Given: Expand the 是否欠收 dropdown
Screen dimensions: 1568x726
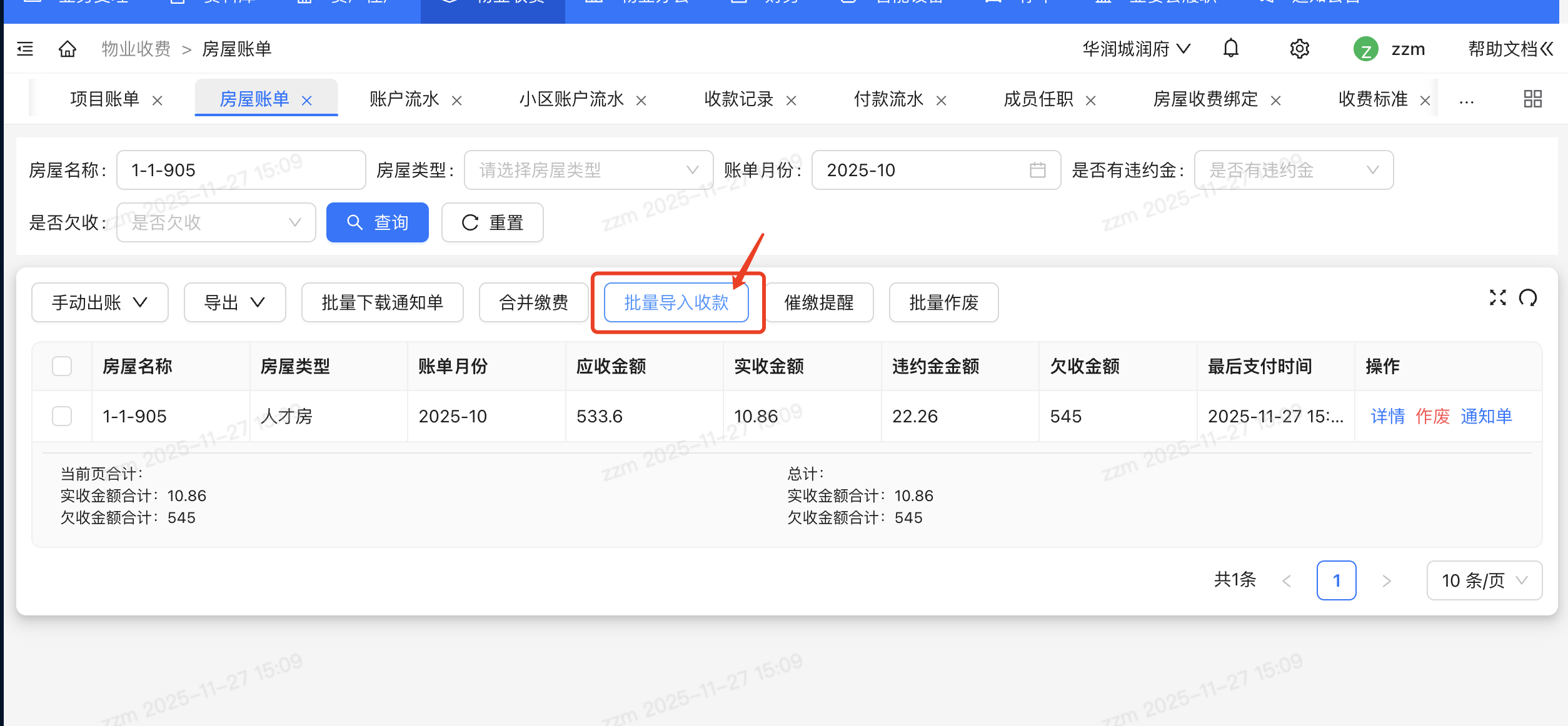Looking at the screenshot, I should click(x=216, y=222).
